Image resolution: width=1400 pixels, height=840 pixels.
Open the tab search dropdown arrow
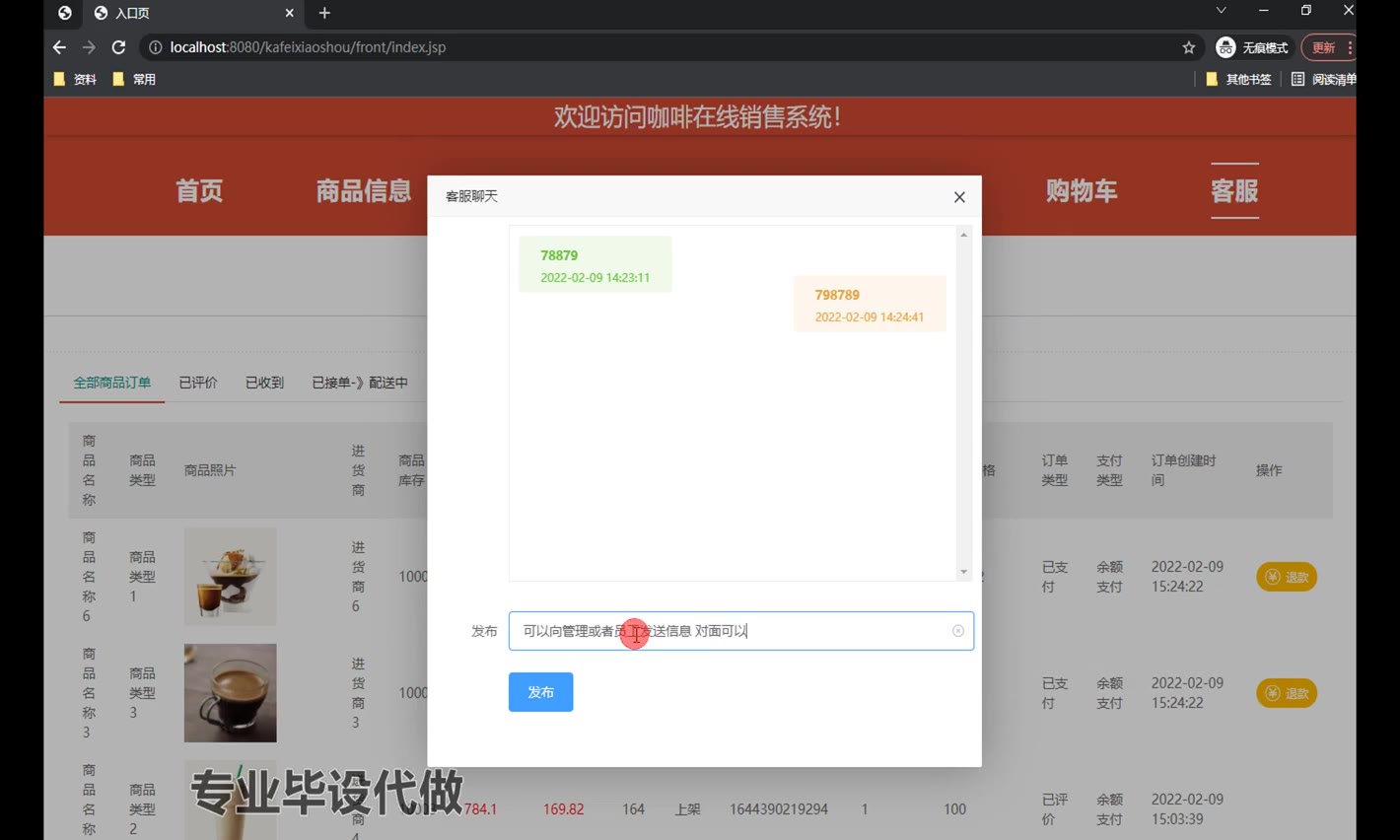pyautogui.click(x=1221, y=11)
